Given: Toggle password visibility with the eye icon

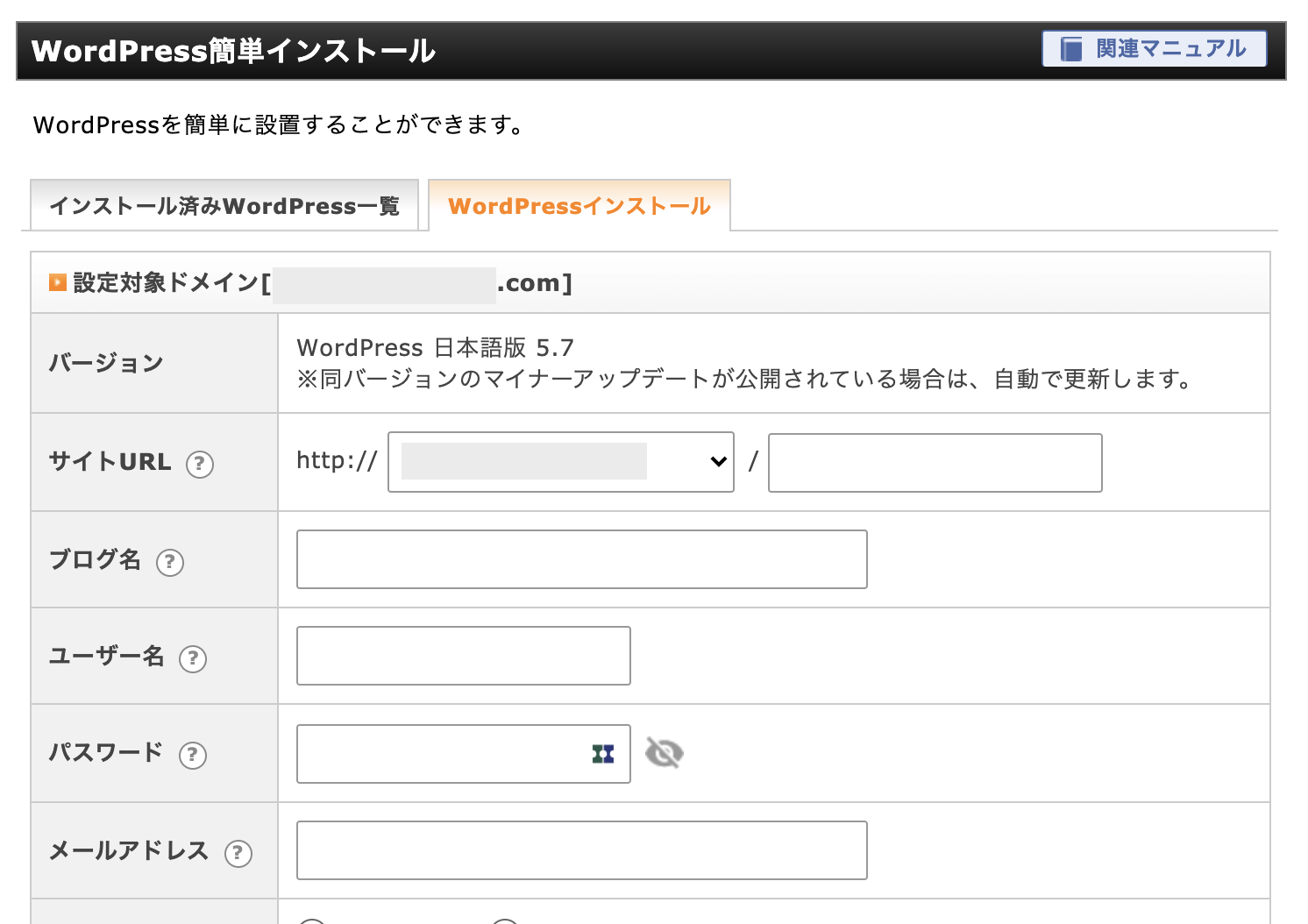Looking at the screenshot, I should pos(665,753).
